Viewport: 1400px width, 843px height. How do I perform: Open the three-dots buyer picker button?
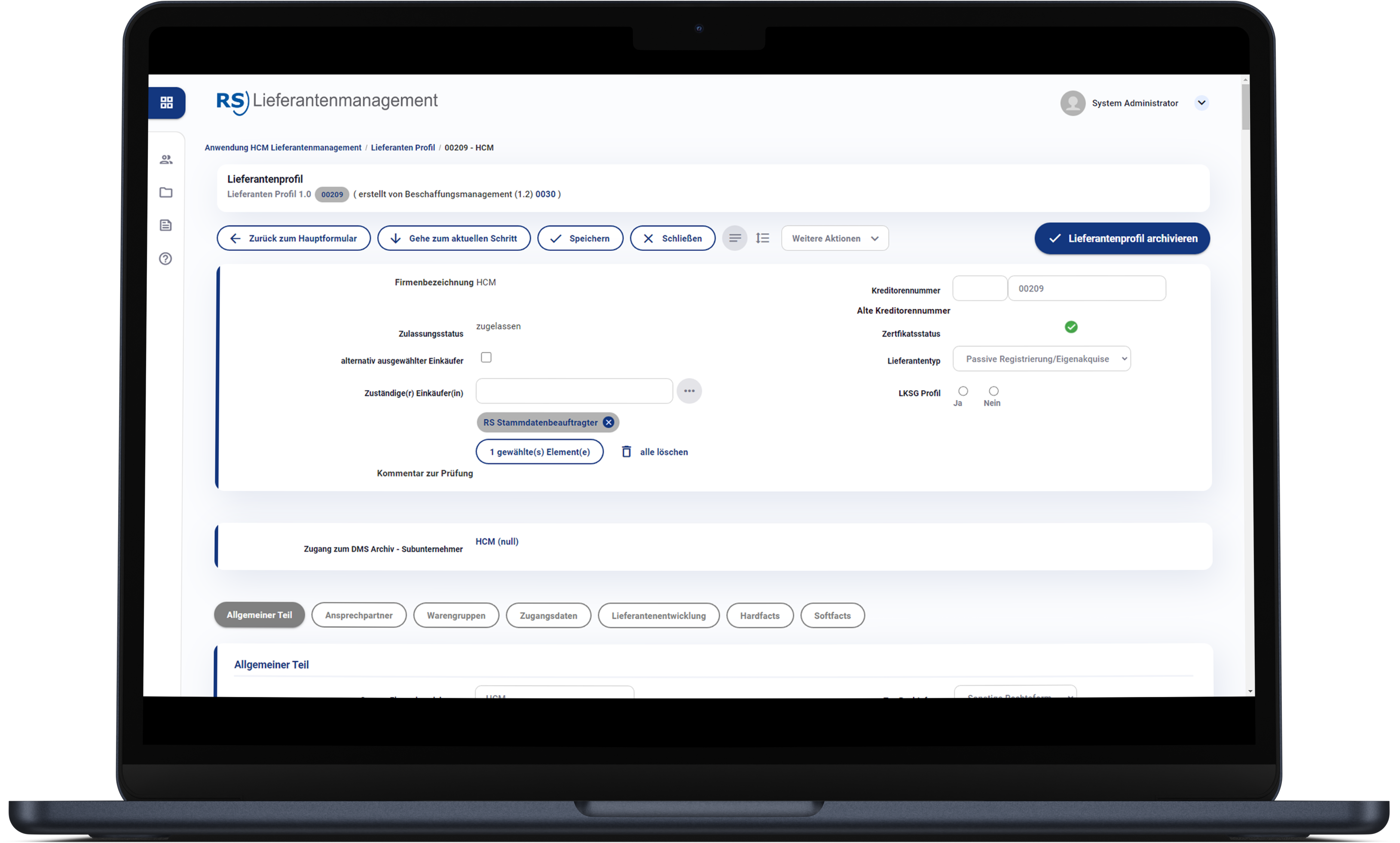coord(689,391)
